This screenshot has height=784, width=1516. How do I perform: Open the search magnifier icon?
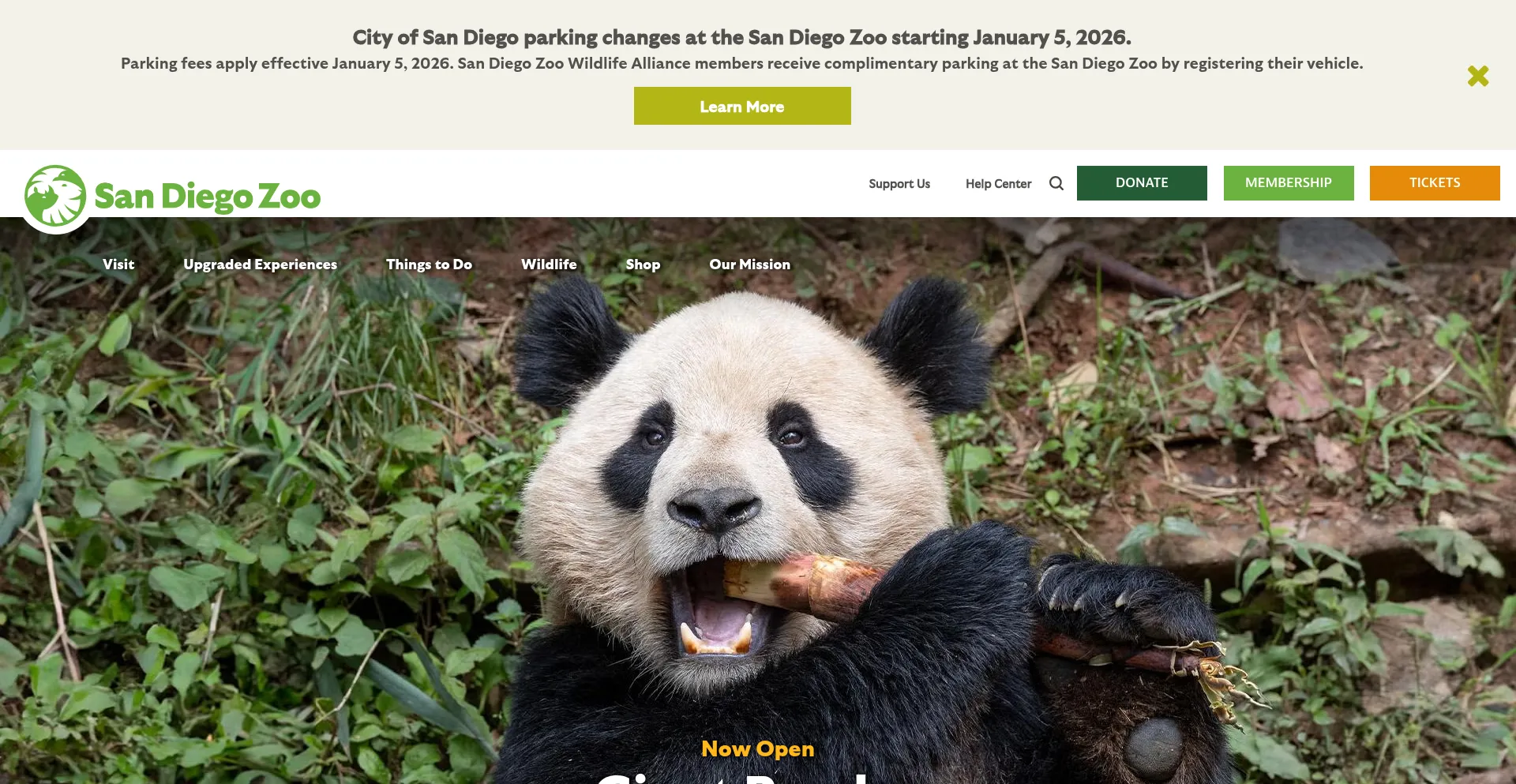1056,183
